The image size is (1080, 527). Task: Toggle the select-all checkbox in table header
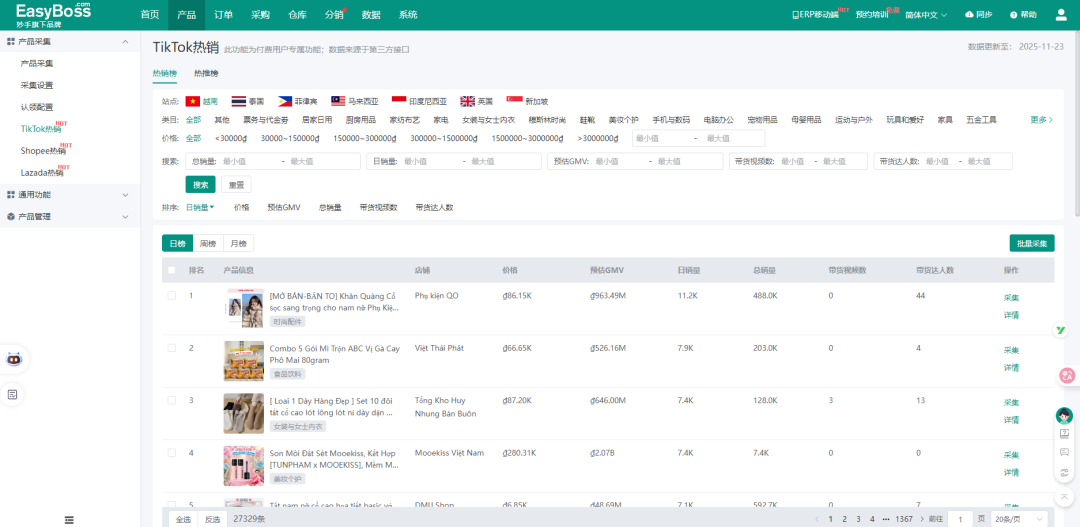[x=172, y=270]
